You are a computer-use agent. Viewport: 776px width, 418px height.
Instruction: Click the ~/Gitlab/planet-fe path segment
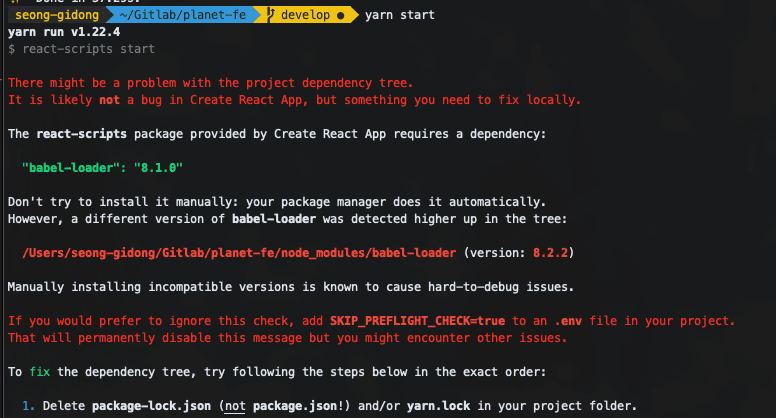click(x=183, y=15)
